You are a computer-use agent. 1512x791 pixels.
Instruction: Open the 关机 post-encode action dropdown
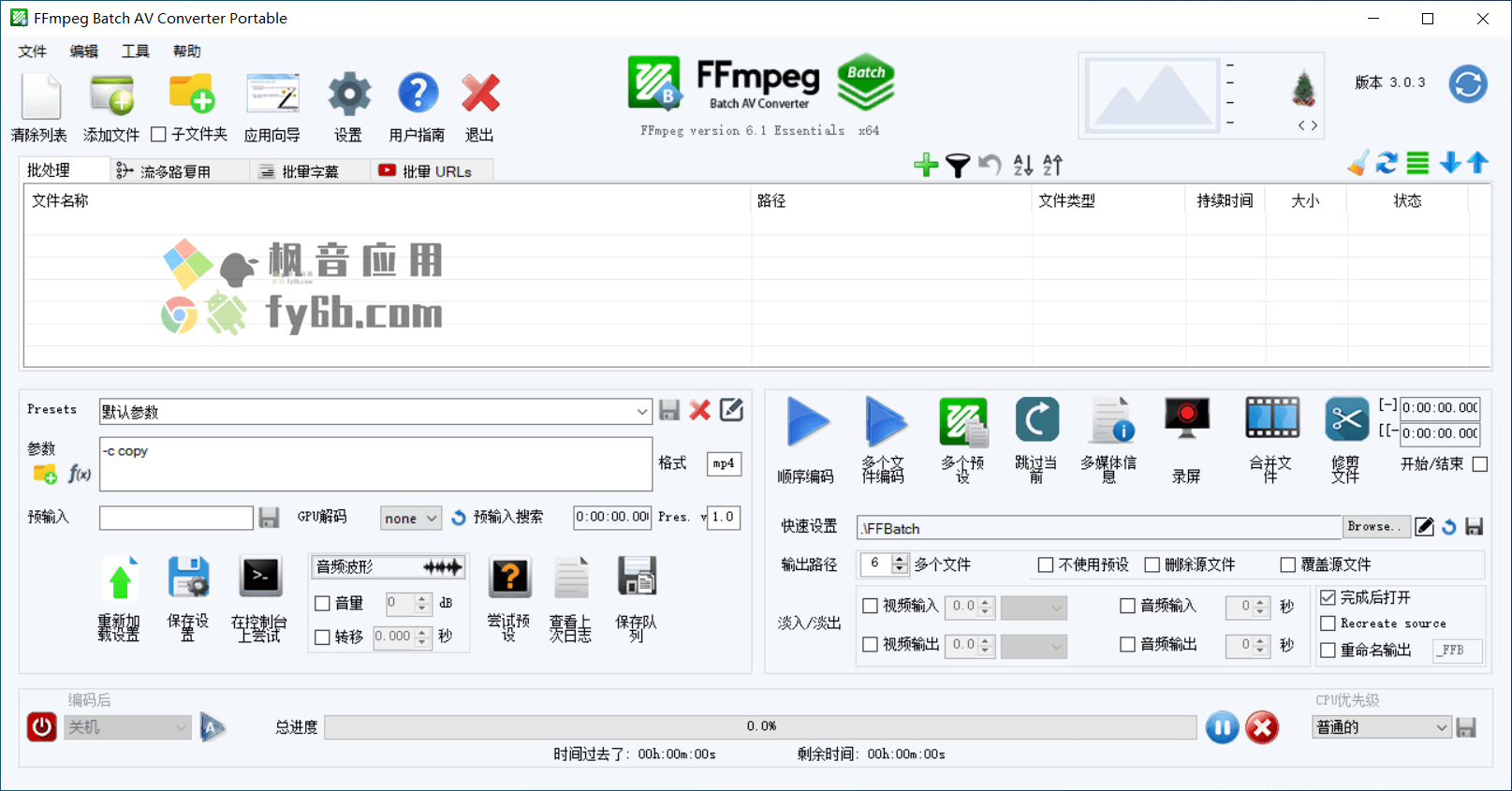[127, 726]
